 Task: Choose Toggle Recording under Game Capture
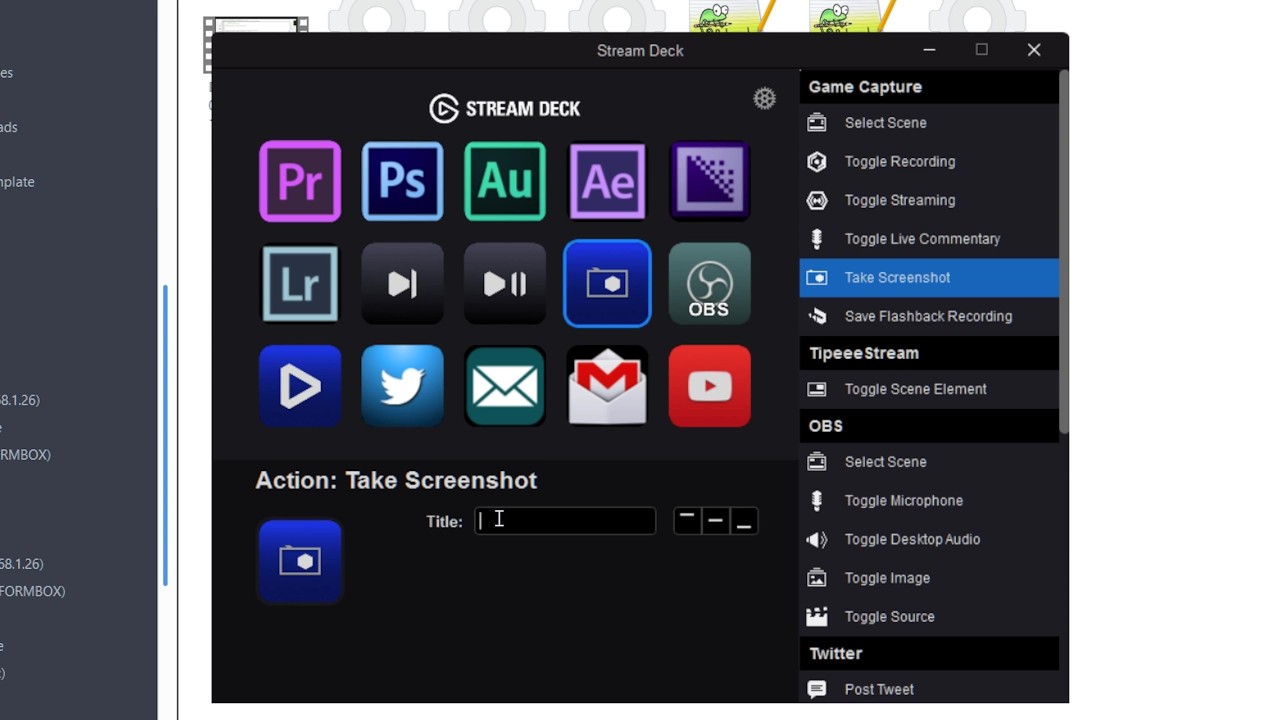click(899, 161)
